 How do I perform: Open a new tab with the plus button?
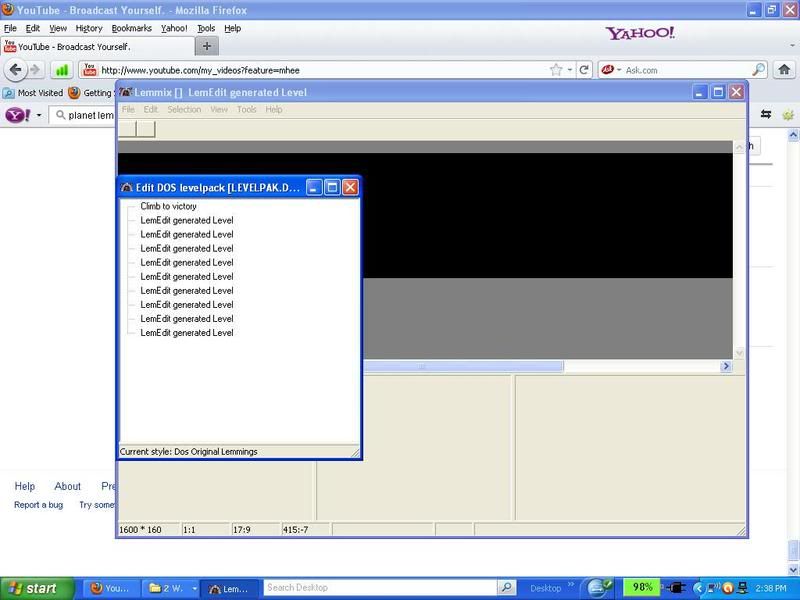(x=207, y=46)
